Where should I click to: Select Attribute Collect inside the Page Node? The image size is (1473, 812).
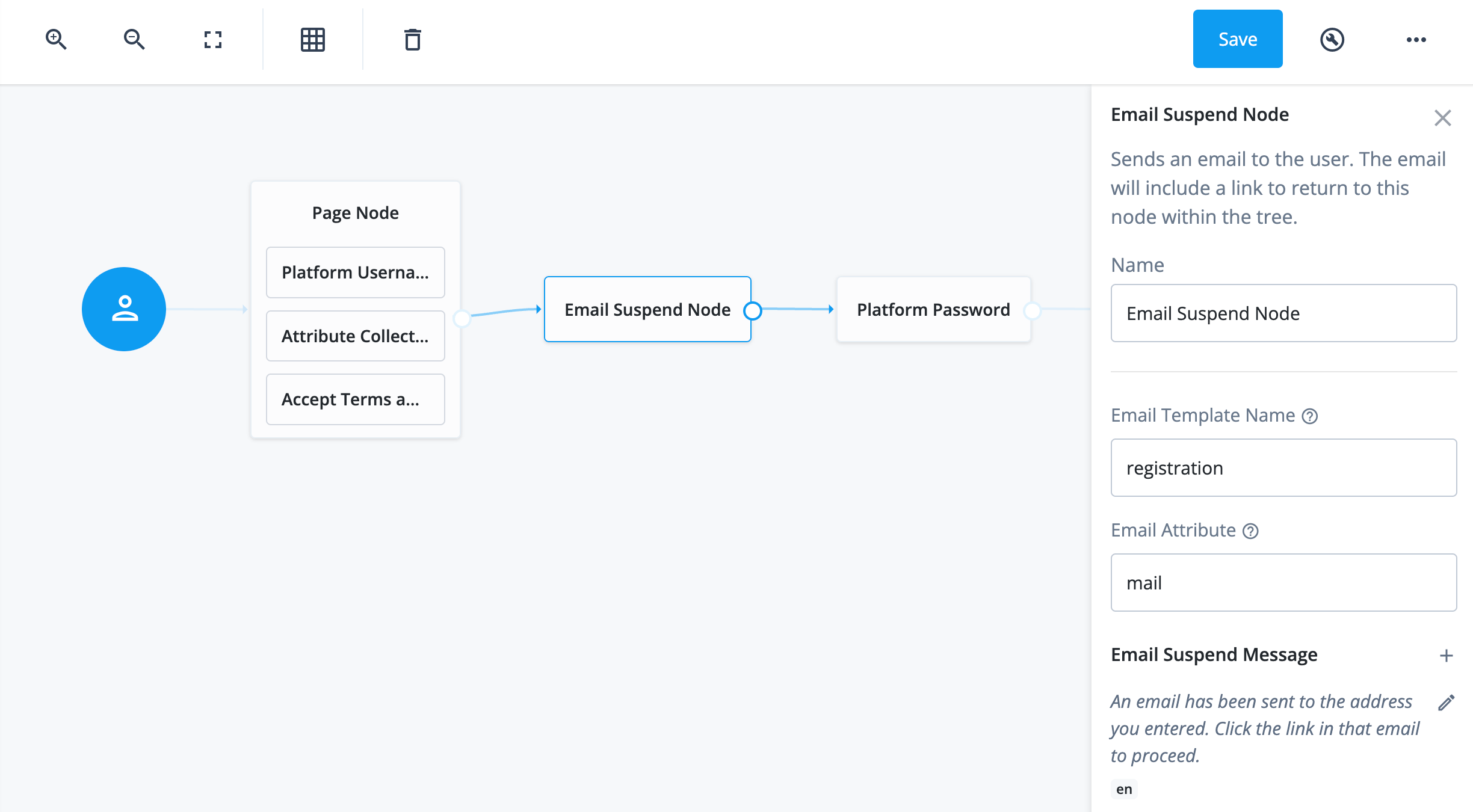tap(354, 336)
